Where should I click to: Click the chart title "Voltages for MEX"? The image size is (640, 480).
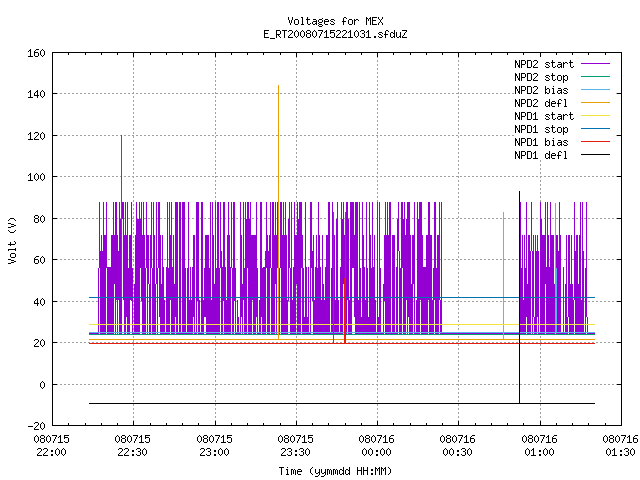(x=335, y=21)
